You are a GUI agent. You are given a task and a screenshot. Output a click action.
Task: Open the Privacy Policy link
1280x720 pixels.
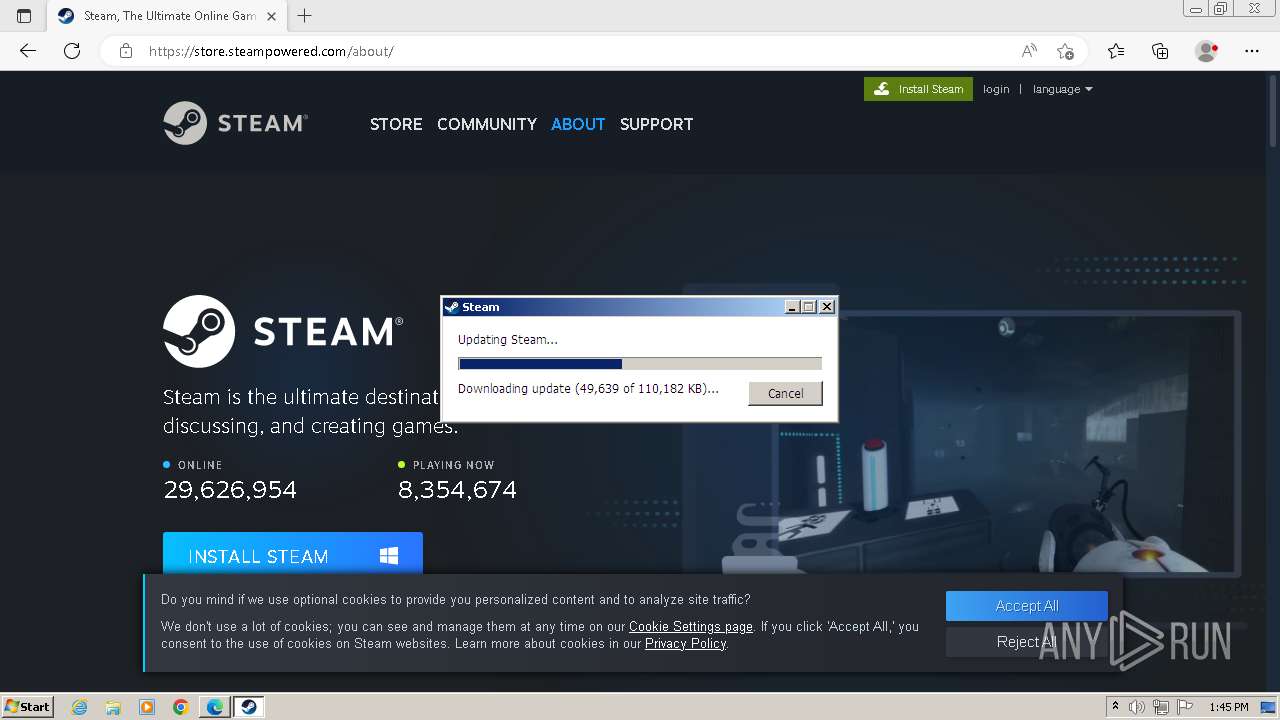685,644
